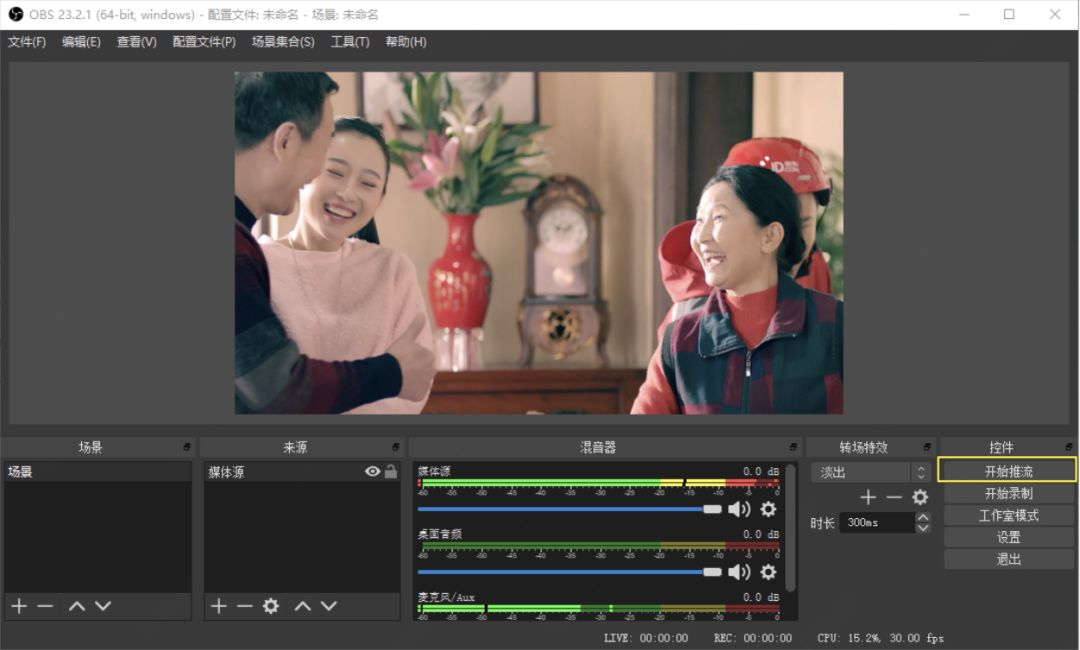Open the 配置文件(P) menu
Screen dimensions: 1080x650
[x=204, y=42]
